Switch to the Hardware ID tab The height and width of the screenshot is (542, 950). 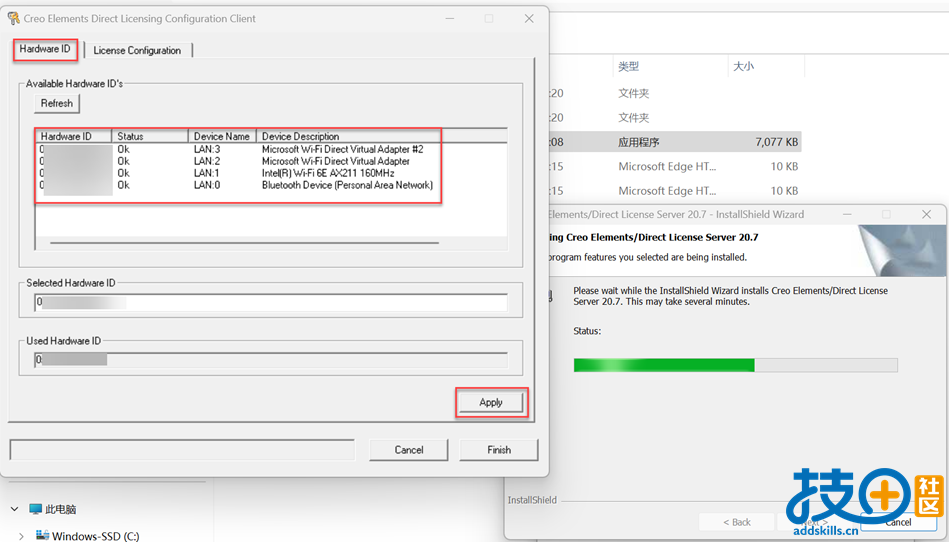(x=45, y=49)
